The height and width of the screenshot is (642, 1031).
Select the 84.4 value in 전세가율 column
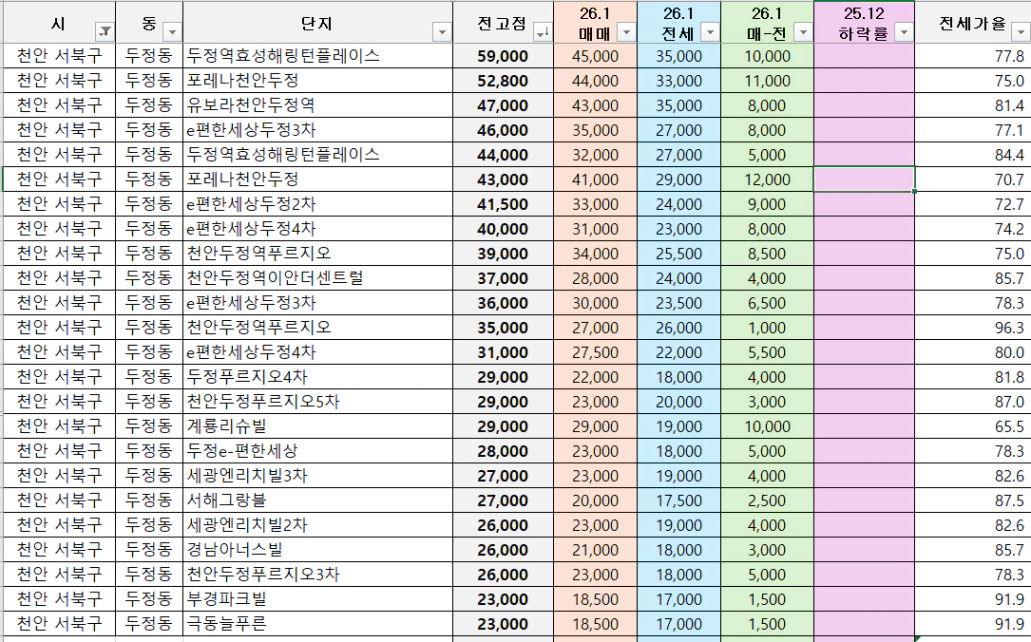click(972, 155)
